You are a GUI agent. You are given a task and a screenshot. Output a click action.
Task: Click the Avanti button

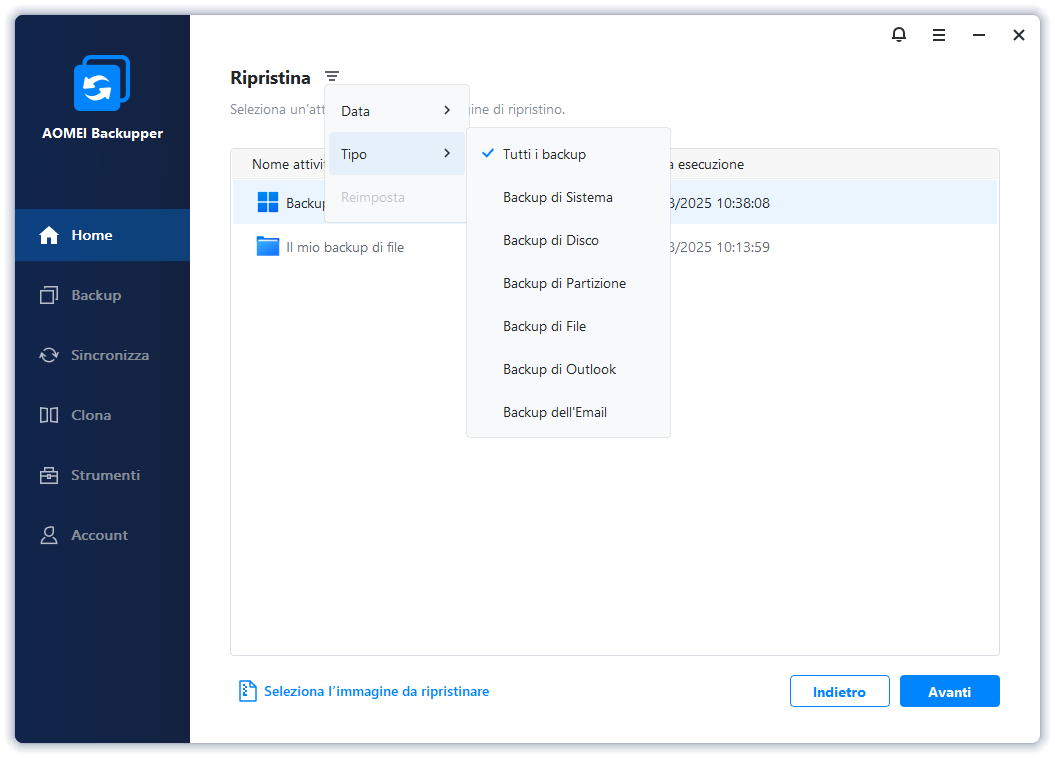click(949, 691)
